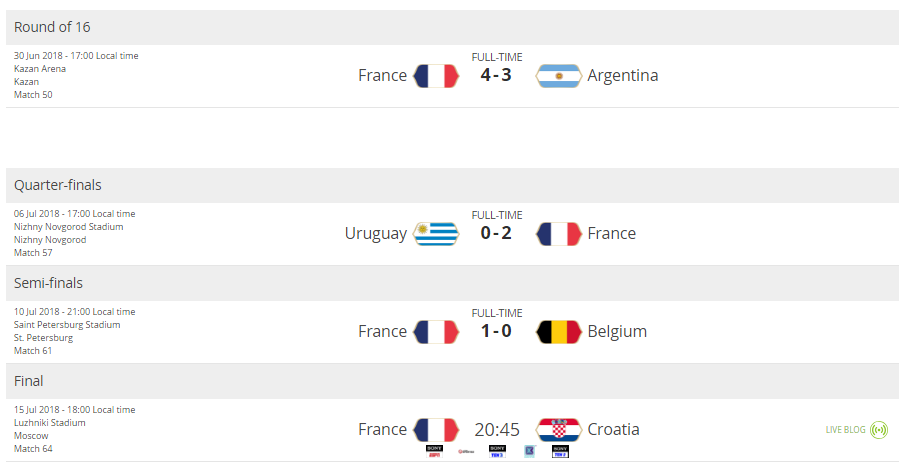Select the Argentina team name
The image size is (914, 472).
click(623, 76)
